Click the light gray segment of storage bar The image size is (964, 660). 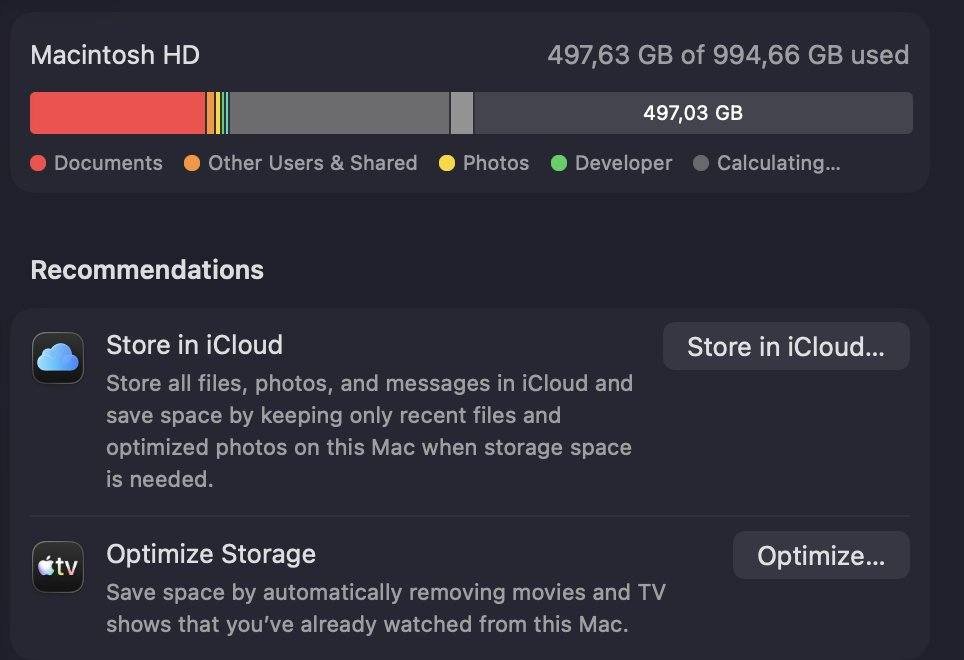pos(462,113)
